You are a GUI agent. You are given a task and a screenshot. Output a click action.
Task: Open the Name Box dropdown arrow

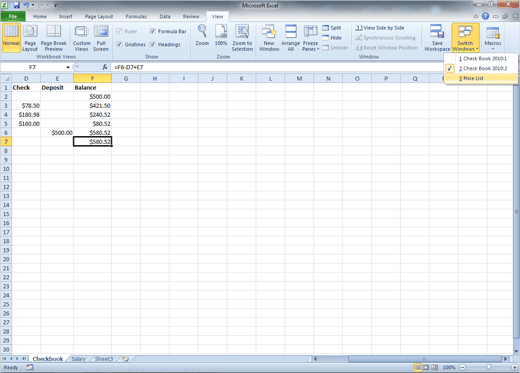tap(68, 67)
